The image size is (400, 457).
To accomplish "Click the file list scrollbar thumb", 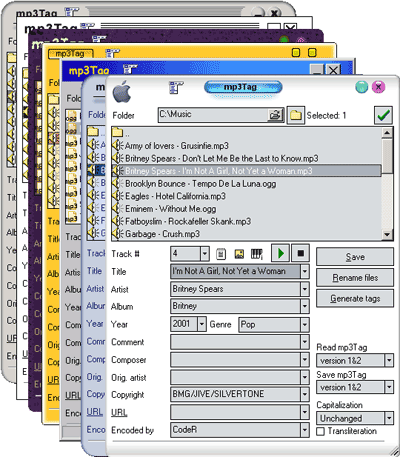I will 387,156.
